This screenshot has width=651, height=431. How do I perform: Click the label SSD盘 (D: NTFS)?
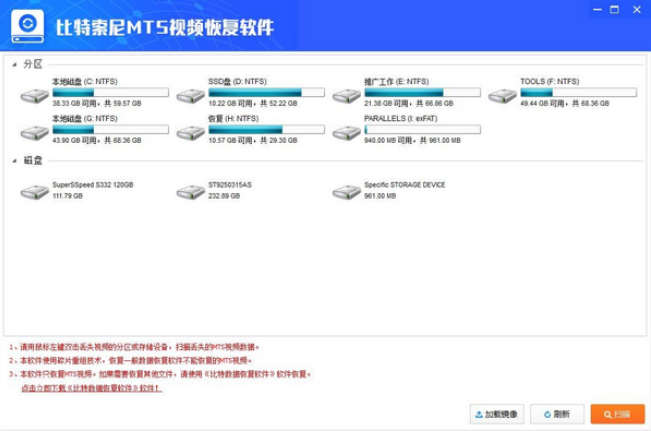tap(237, 81)
